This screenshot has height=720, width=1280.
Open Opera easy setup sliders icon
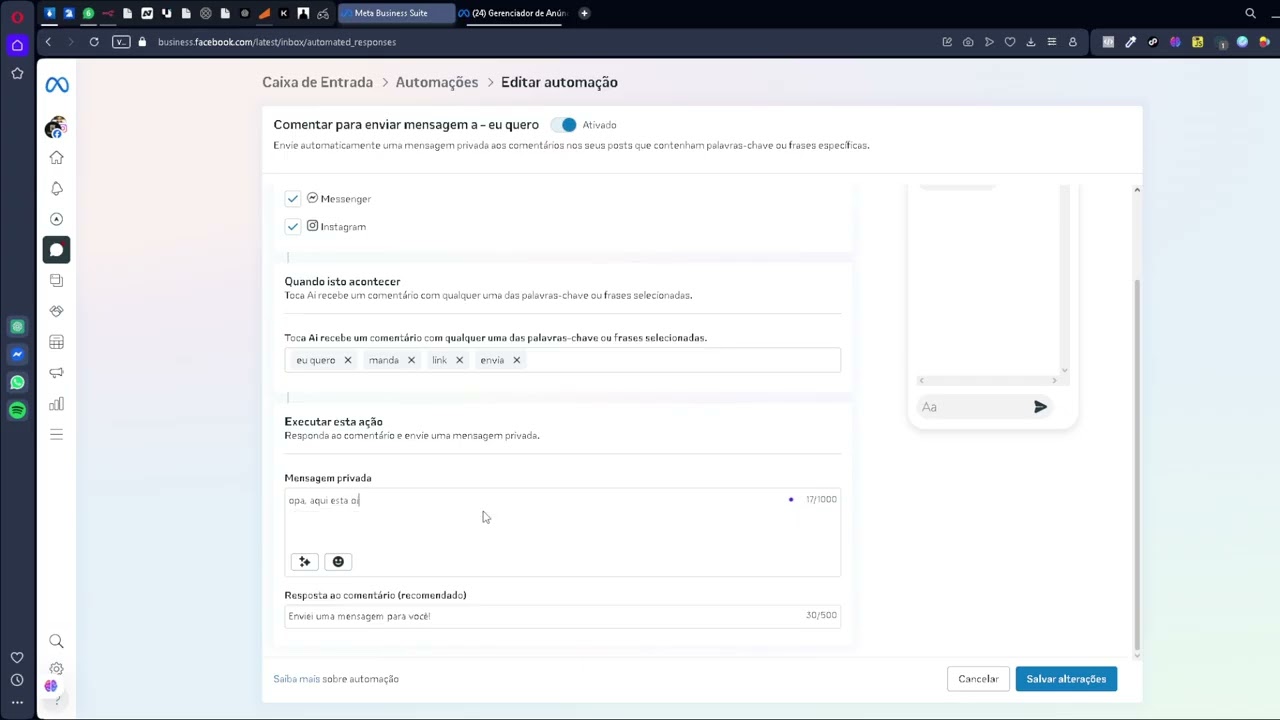tap(1051, 42)
